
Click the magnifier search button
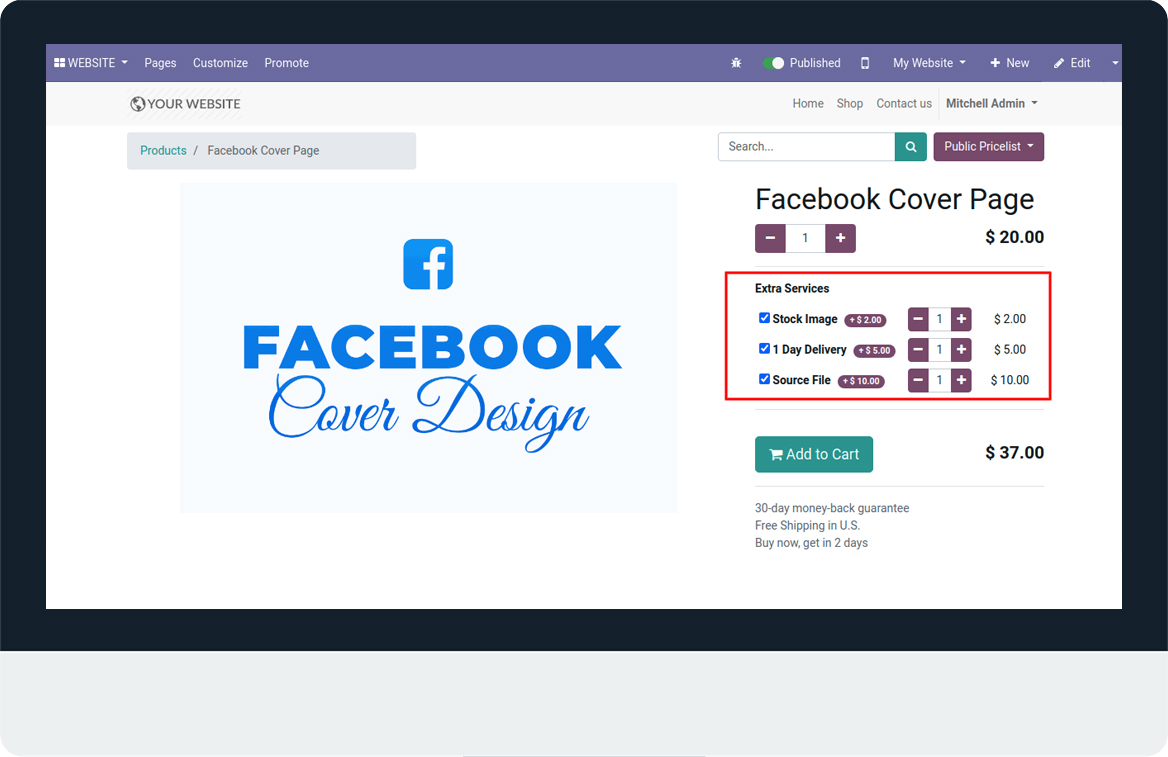pyautogui.click(x=911, y=147)
